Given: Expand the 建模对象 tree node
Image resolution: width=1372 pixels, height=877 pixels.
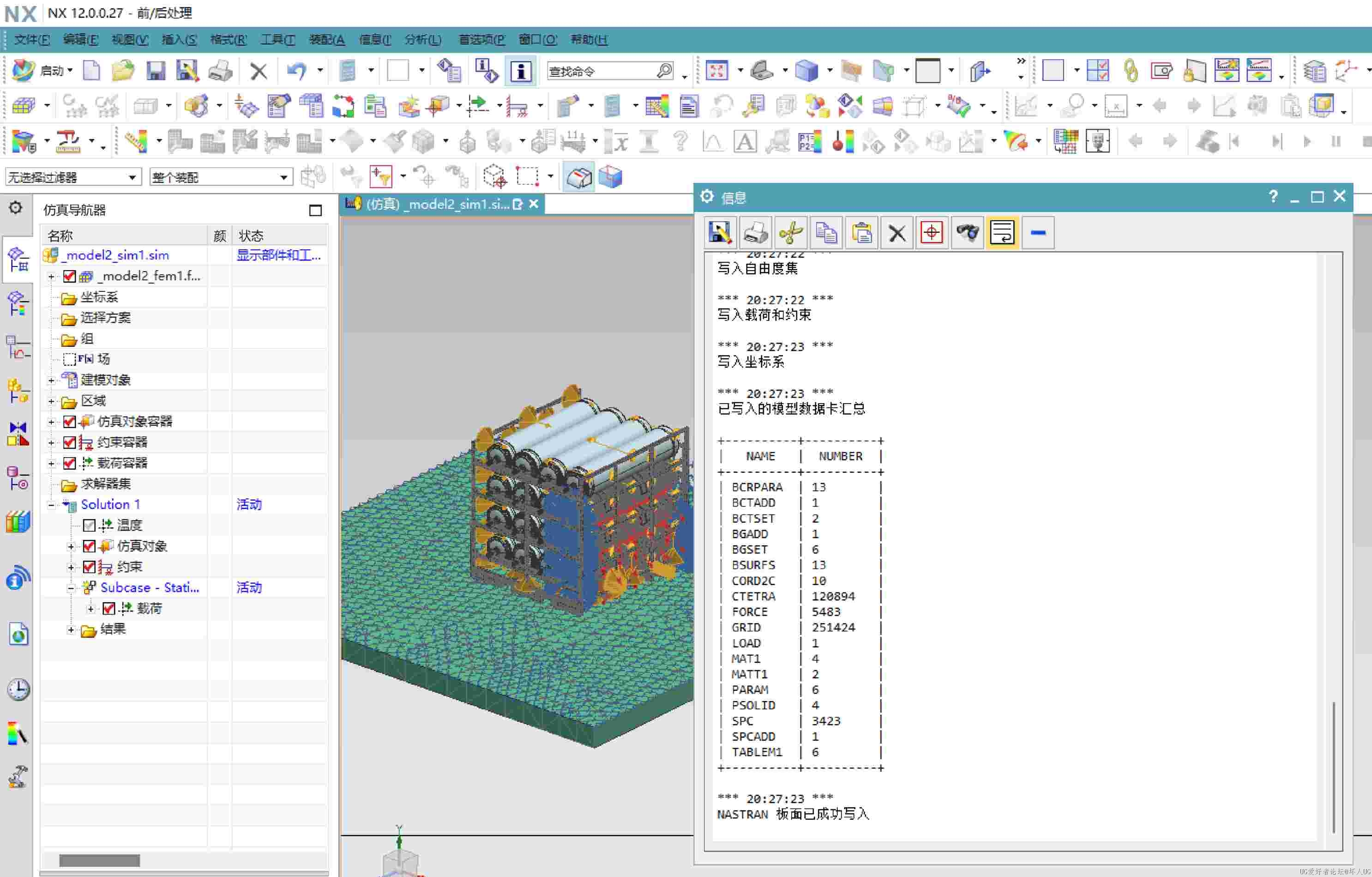Looking at the screenshot, I should 51,380.
